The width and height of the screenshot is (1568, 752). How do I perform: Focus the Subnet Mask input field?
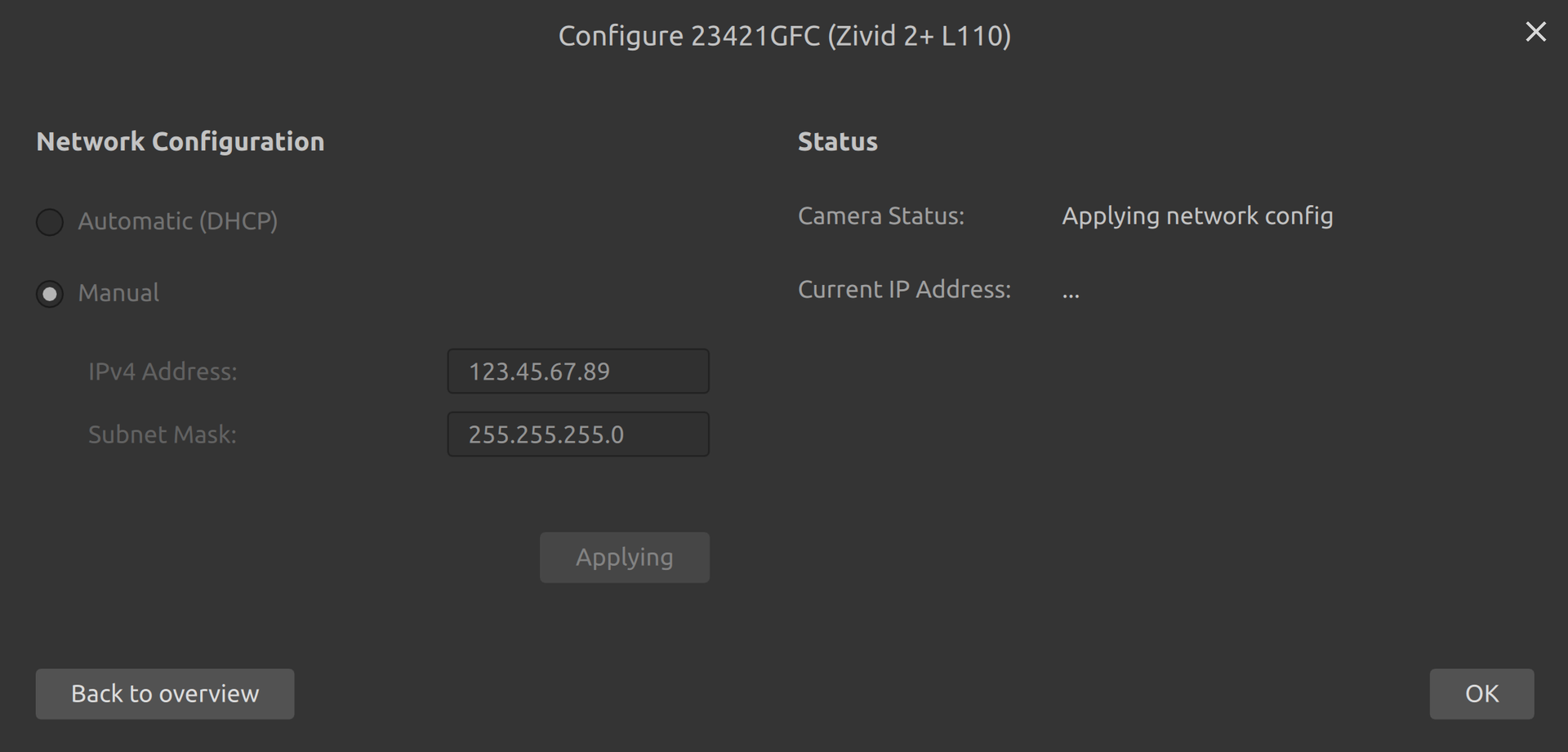pyautogui.click(x=577, y=434)
